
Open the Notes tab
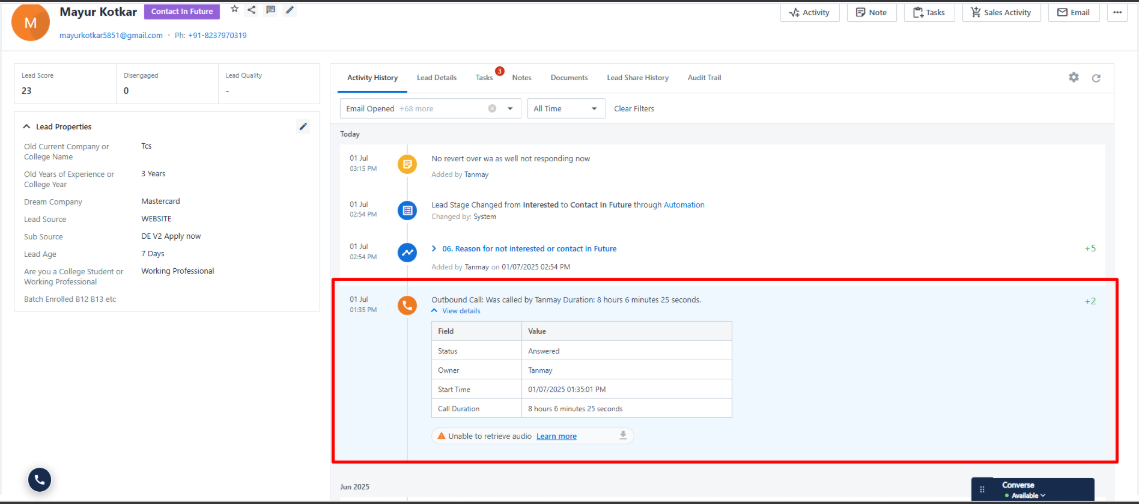[522, 78]
